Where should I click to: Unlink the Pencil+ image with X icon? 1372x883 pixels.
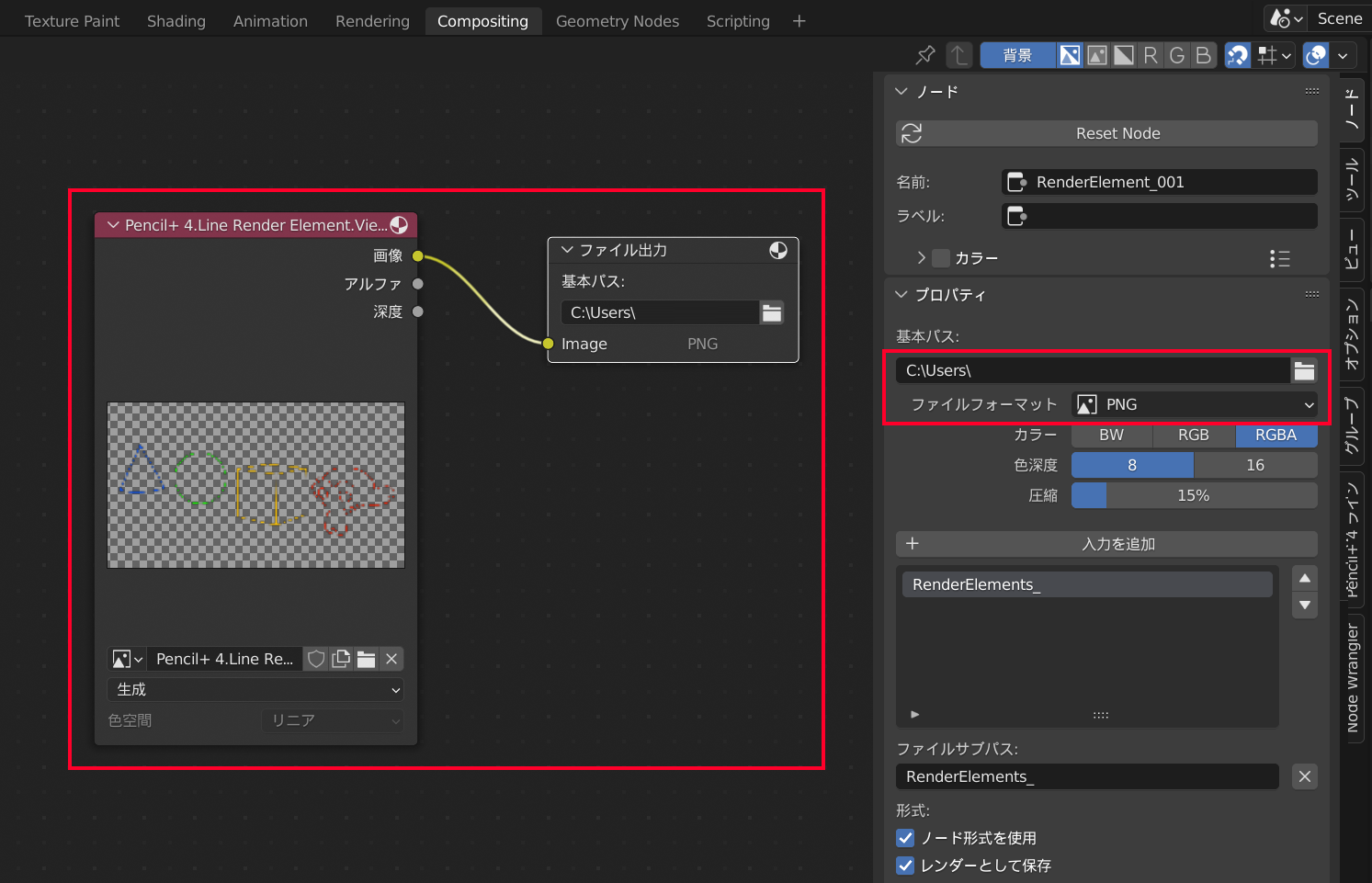point(391,659)
